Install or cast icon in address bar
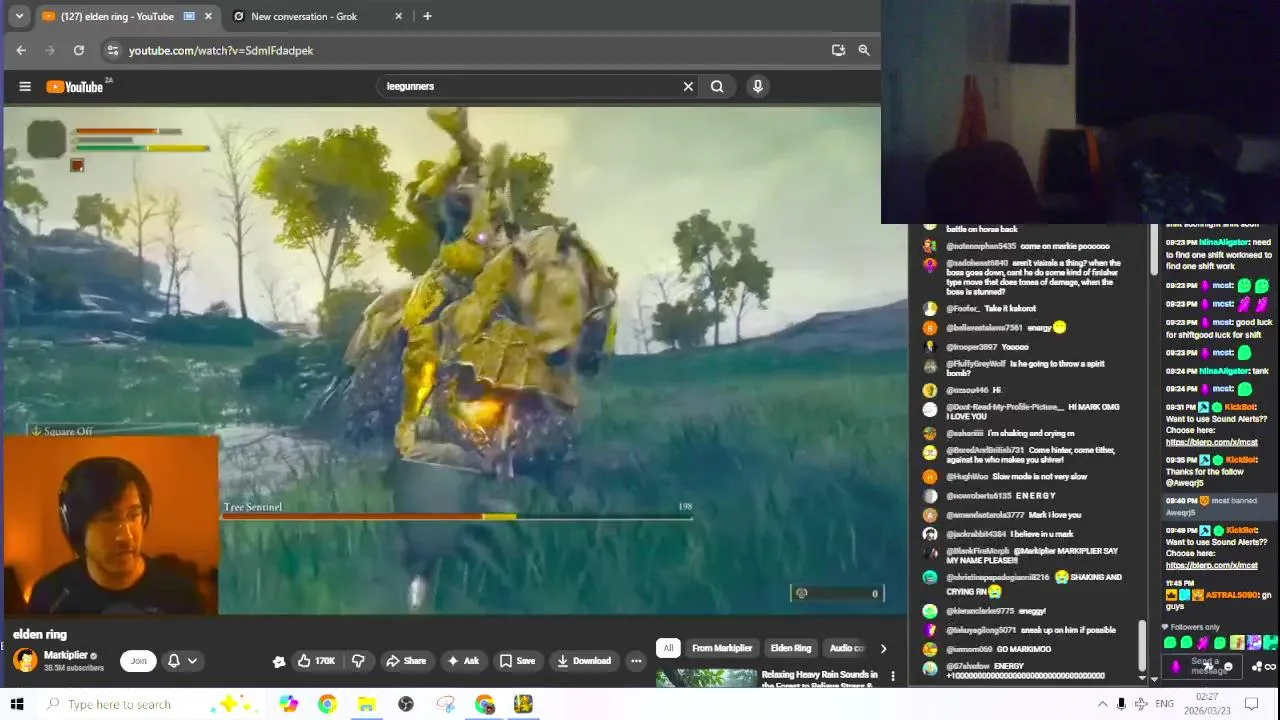This screenshot has width=1280, height=720. (x=838, y=50)
